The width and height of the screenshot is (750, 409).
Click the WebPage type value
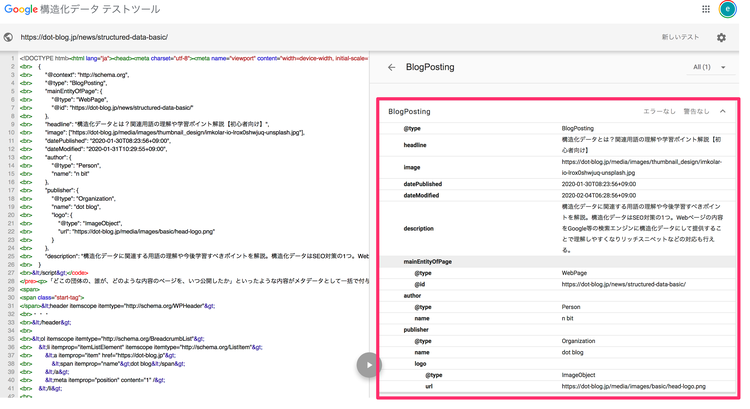coord(574,273)
